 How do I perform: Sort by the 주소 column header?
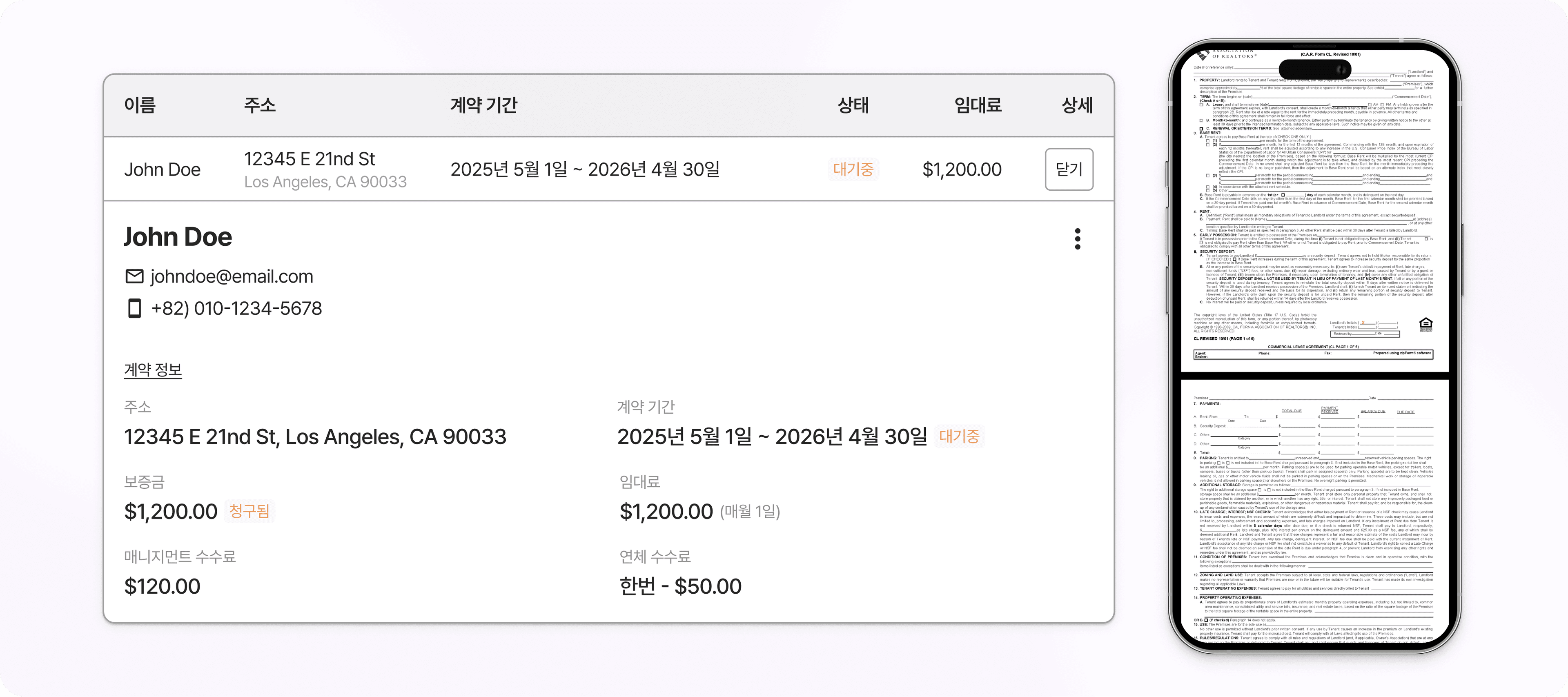tap(259, 105)
